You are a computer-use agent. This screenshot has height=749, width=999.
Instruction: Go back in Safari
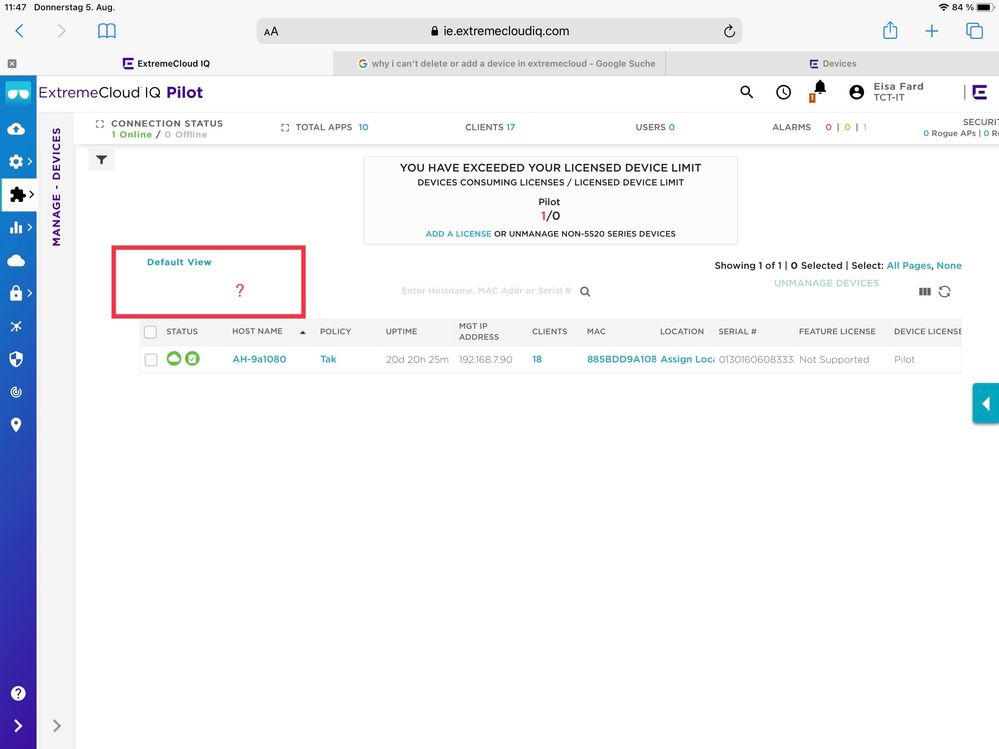(x=20, y=31)
